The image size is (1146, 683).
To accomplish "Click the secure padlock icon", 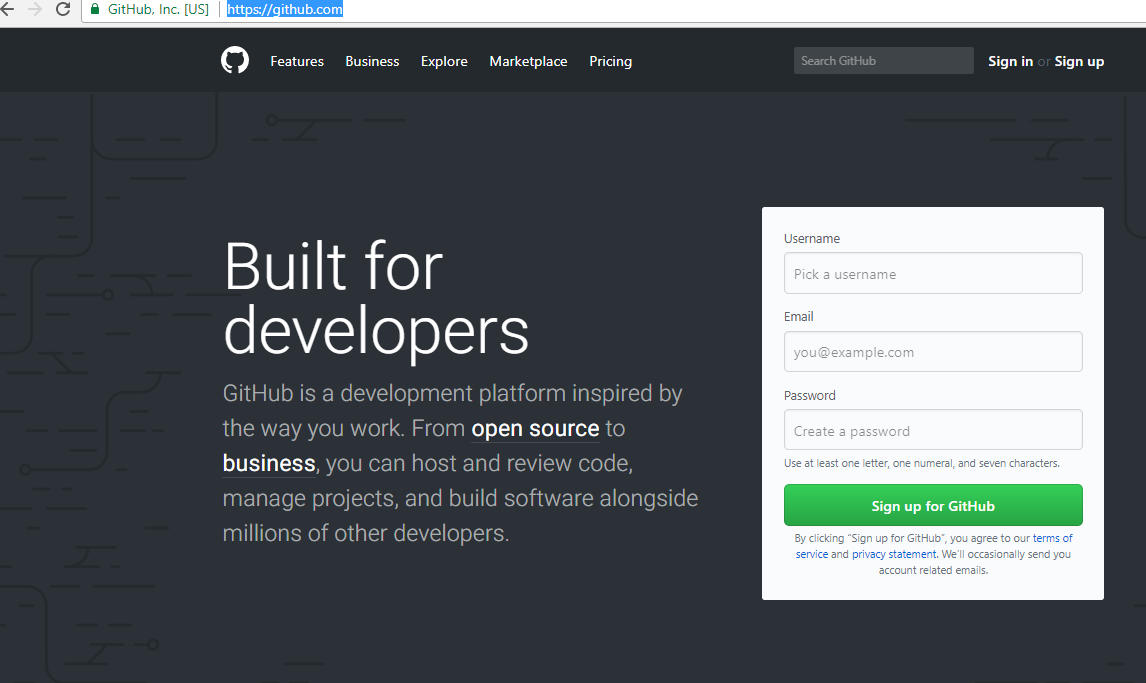I will tap(94, 9).
